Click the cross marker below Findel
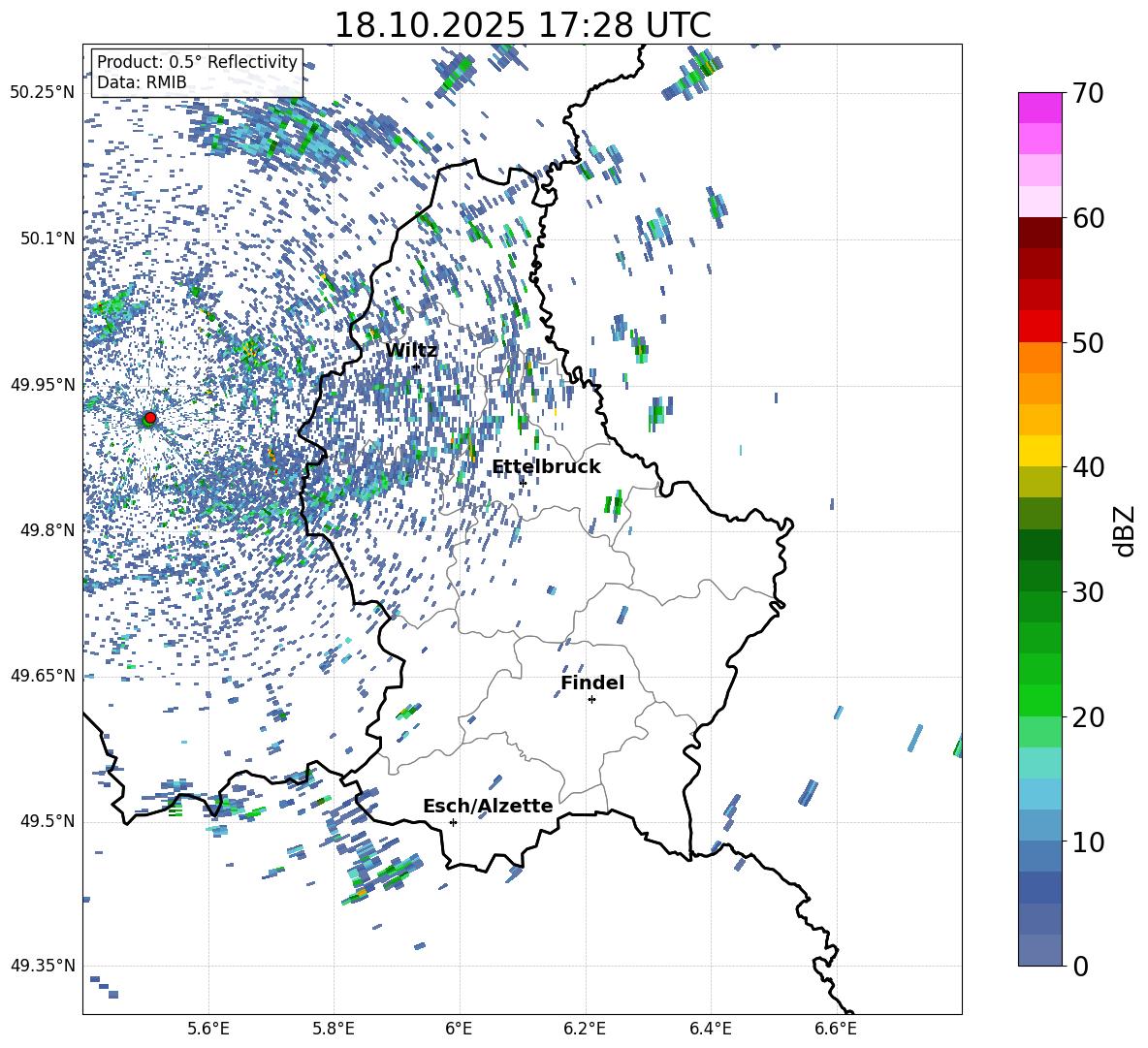Viewport: 1148px width, 1048px height. (591, 700)
